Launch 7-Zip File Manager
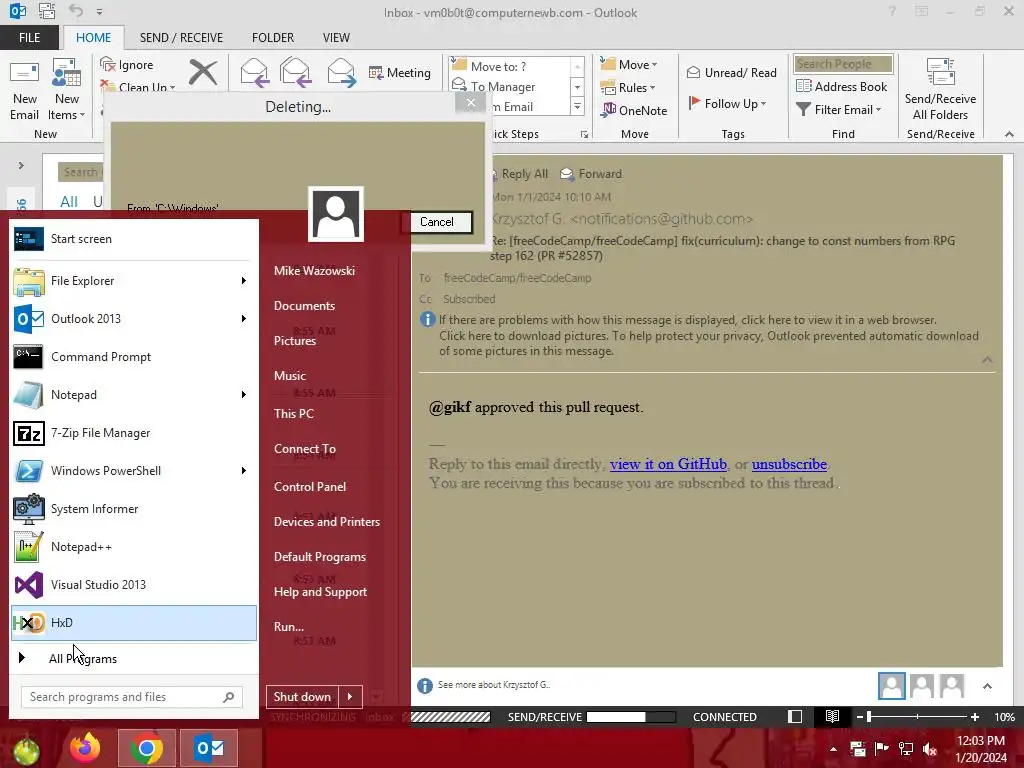 pyautogui.click(x=133, y=433)
